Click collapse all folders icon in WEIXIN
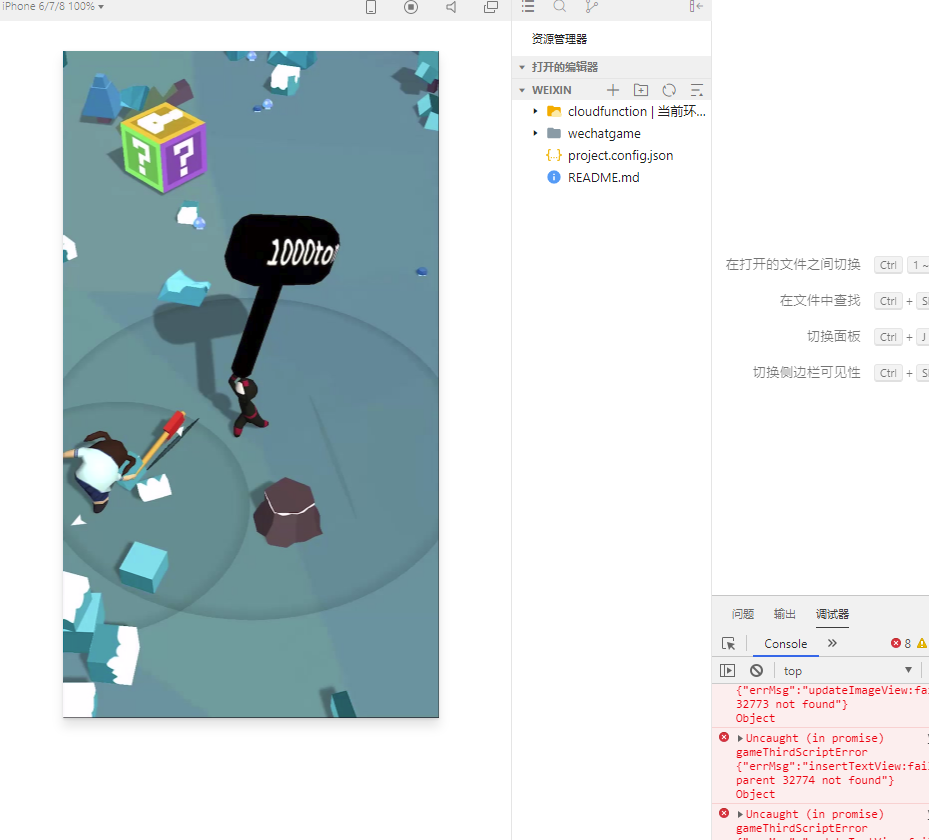This screenshot has height=840, width=929. pos(697,90)
